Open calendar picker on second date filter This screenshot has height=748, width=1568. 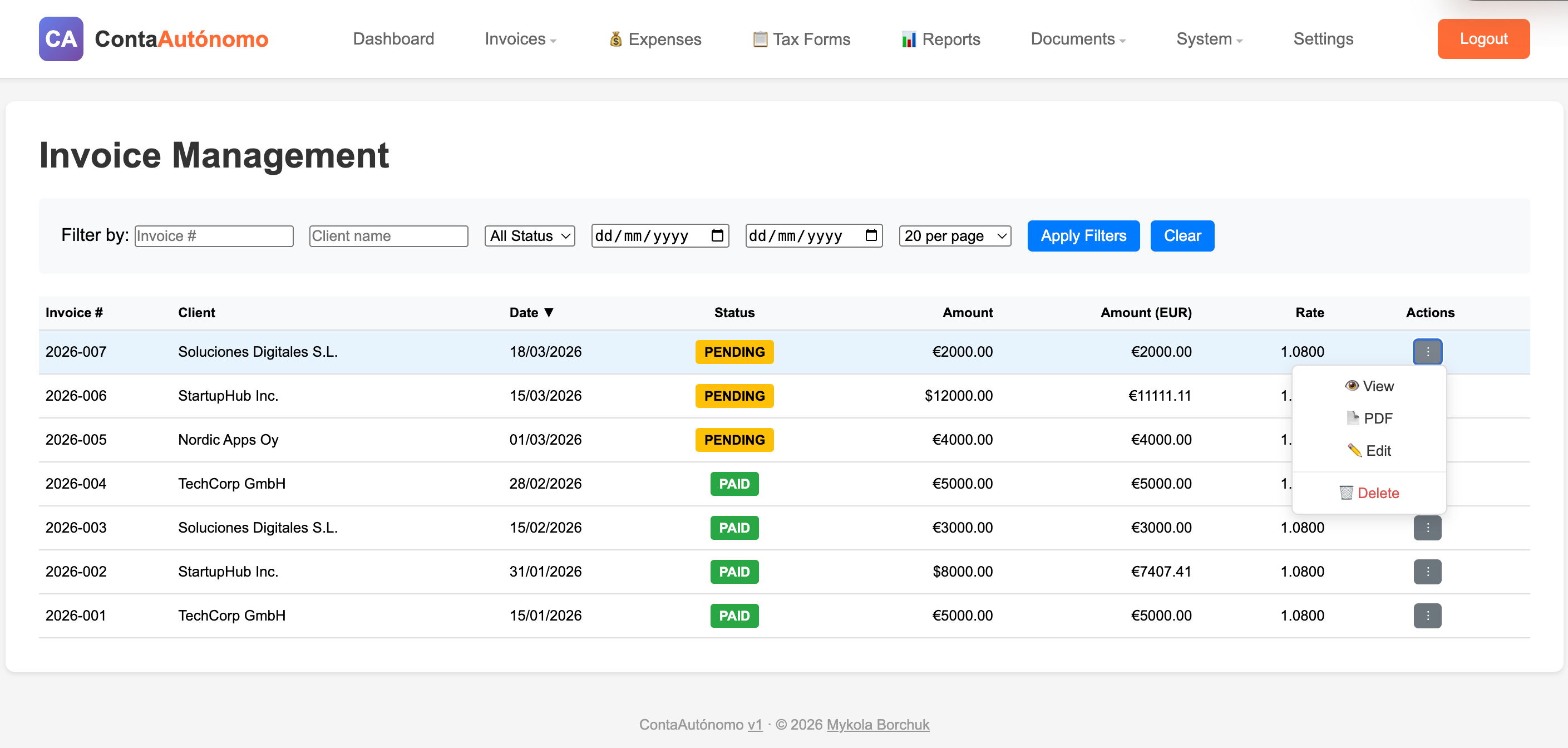click(871, 235)
